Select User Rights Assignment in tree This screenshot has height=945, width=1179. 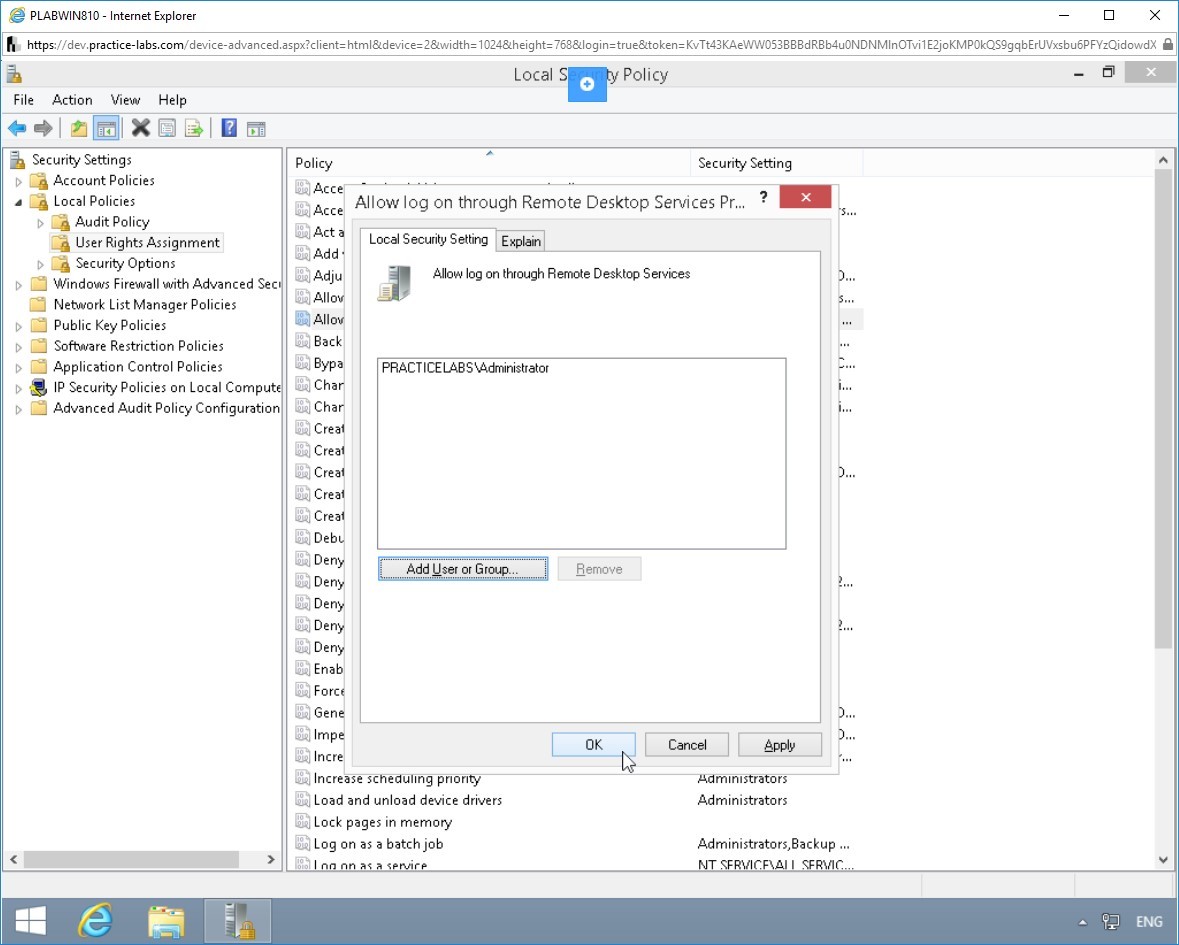[147, 242]
